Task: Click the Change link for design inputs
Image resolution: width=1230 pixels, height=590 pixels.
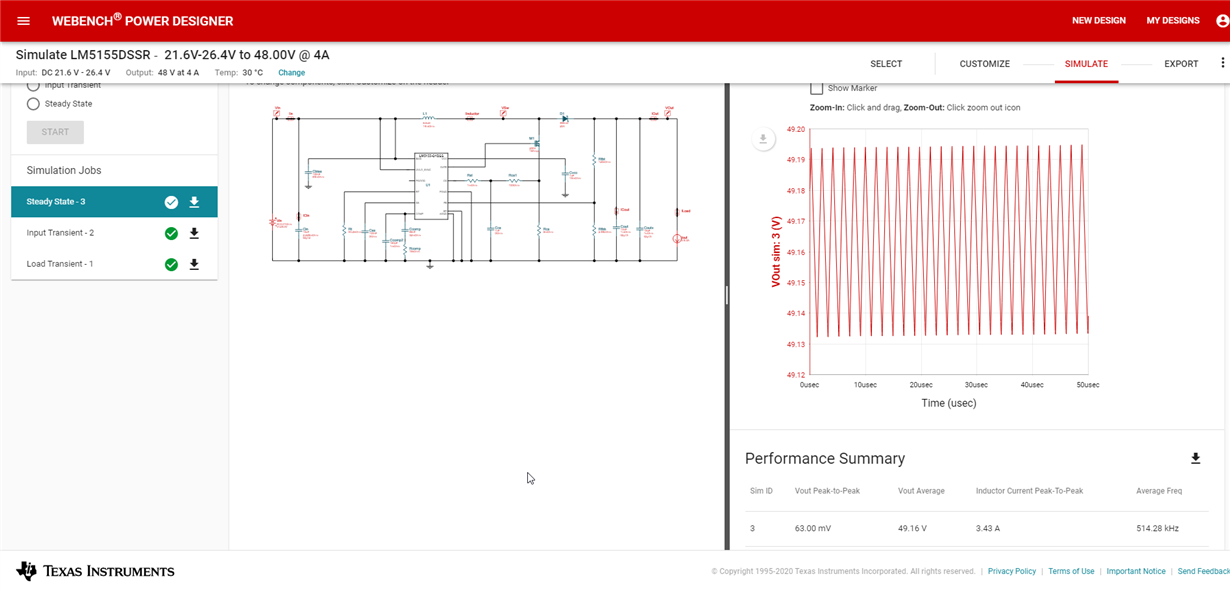Action: 292,73
